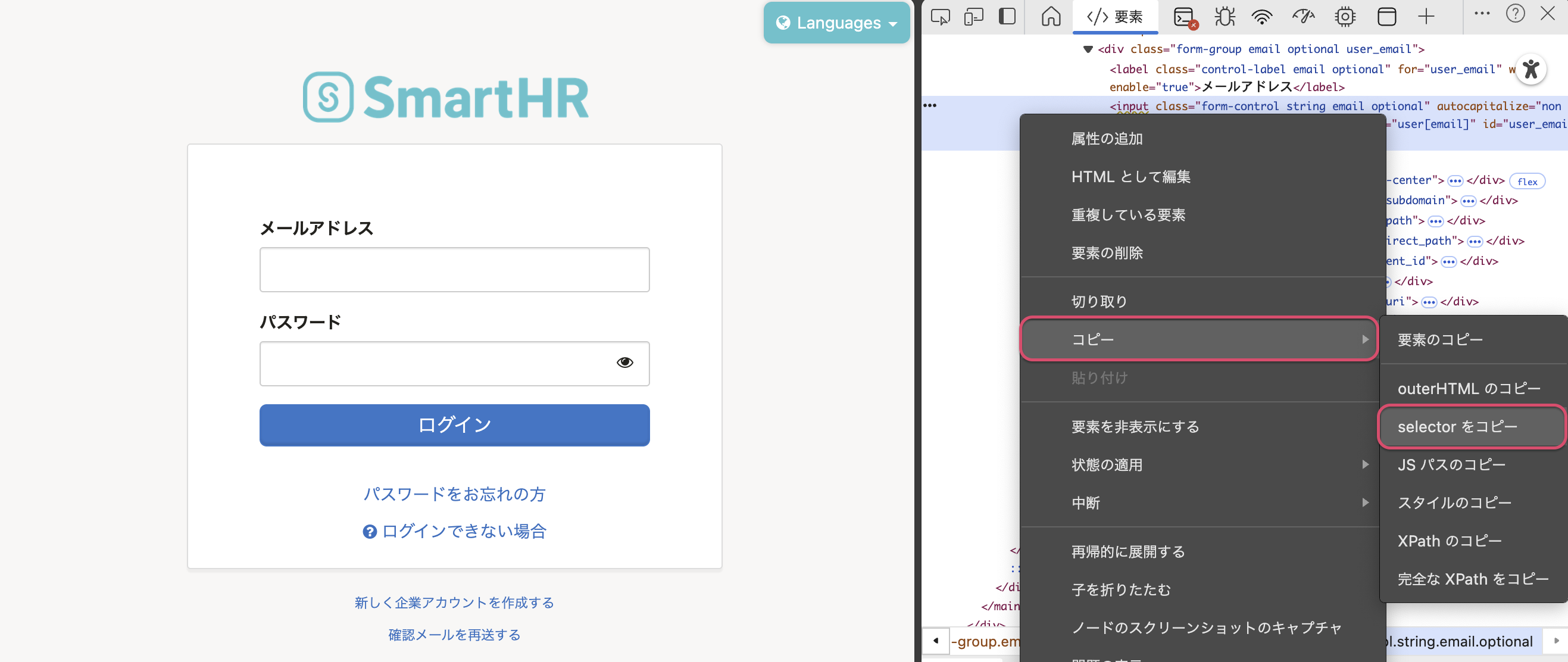Open the Application panel icon

point(1386,17)
